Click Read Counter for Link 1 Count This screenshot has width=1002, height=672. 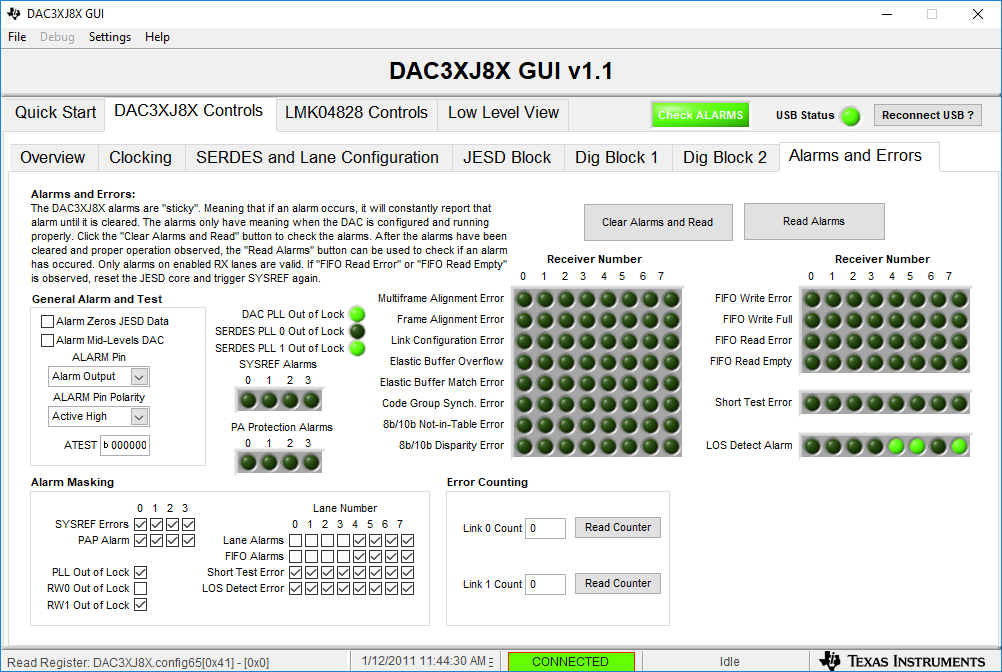pyautogui.click(x=618, y=584)
